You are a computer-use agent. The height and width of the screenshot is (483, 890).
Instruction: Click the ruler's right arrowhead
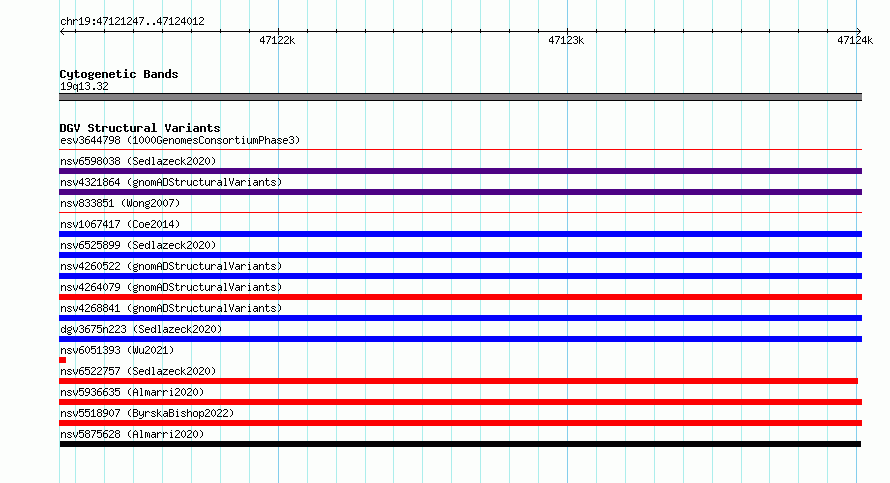(x=859, y=31)
